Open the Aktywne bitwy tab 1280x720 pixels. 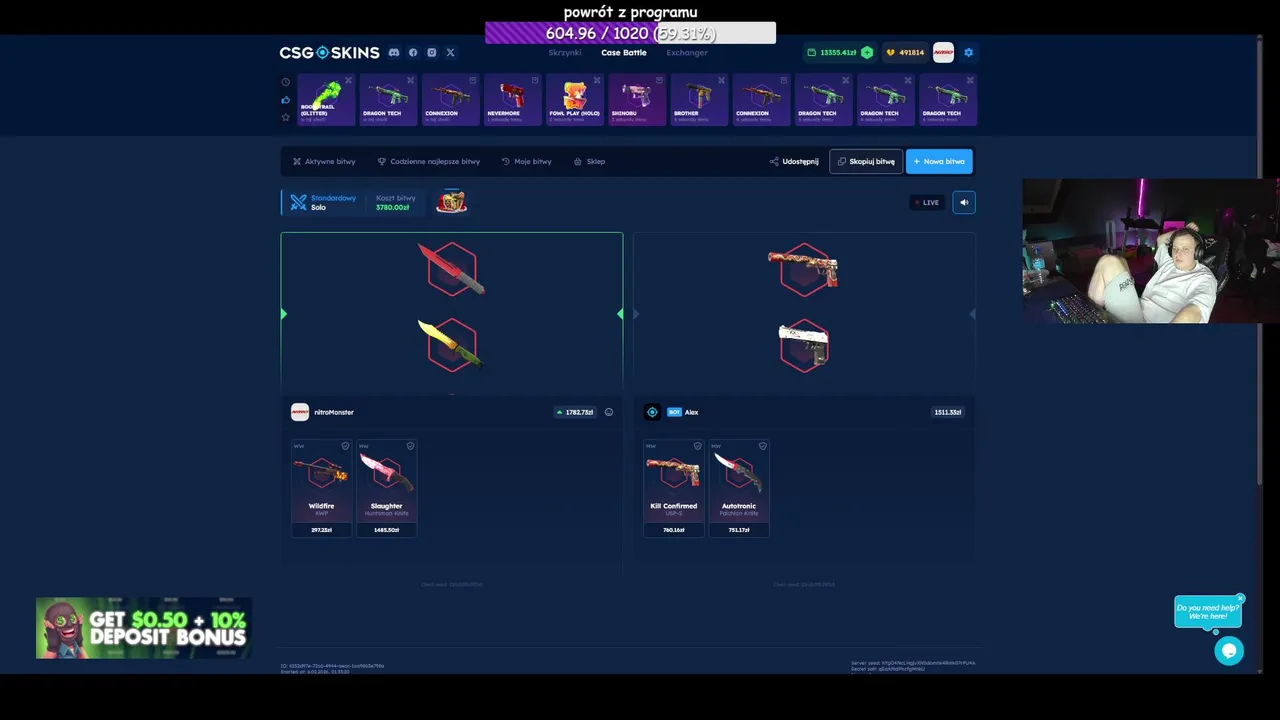click(324, 161)
